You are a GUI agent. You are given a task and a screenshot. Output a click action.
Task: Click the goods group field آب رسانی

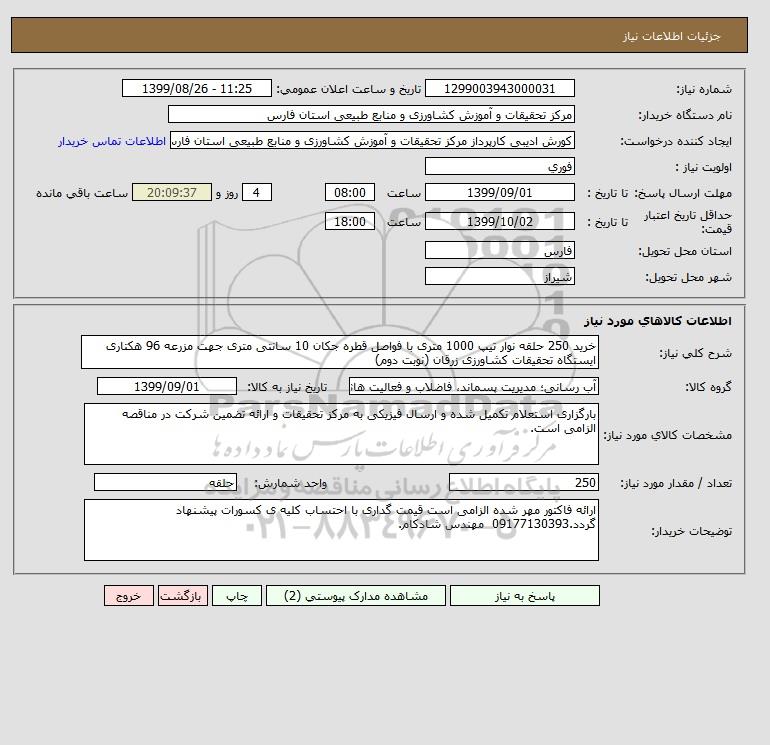pyautogui.click(x=474, y=386)
